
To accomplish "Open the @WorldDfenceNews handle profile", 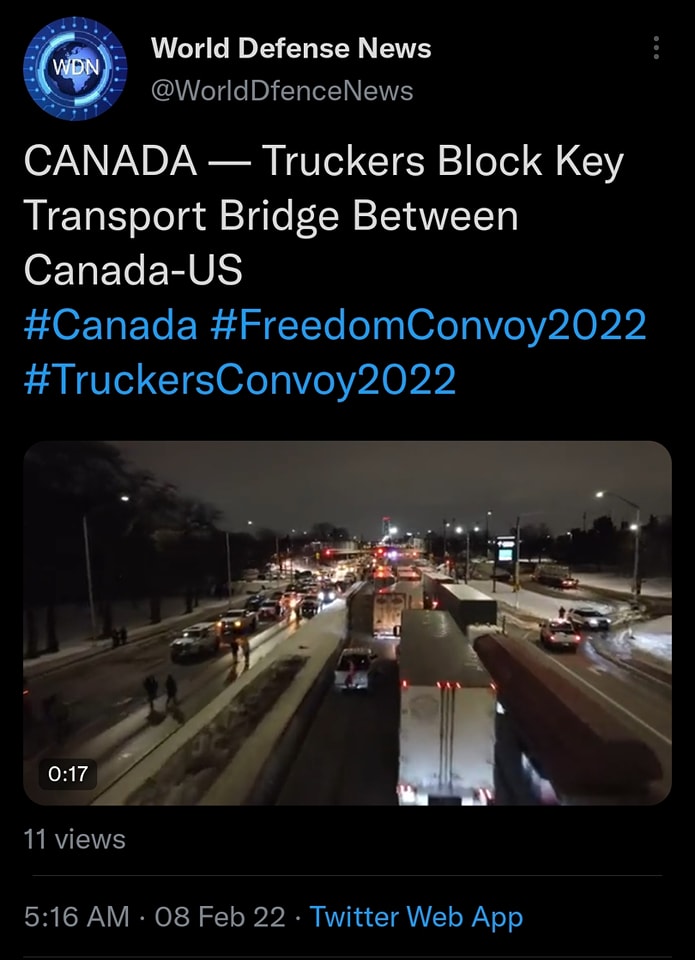I will pos(282,91).
